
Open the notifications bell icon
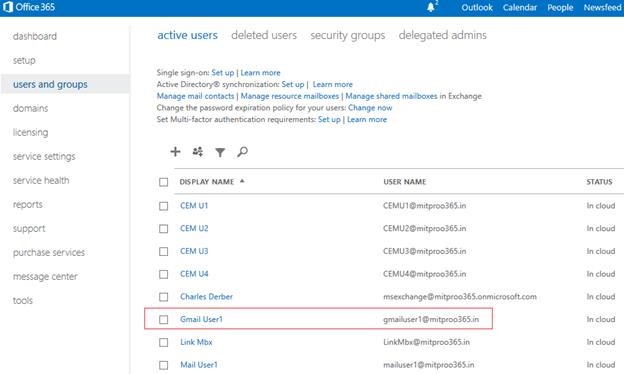pyautogui.click(x=431, y=7)
